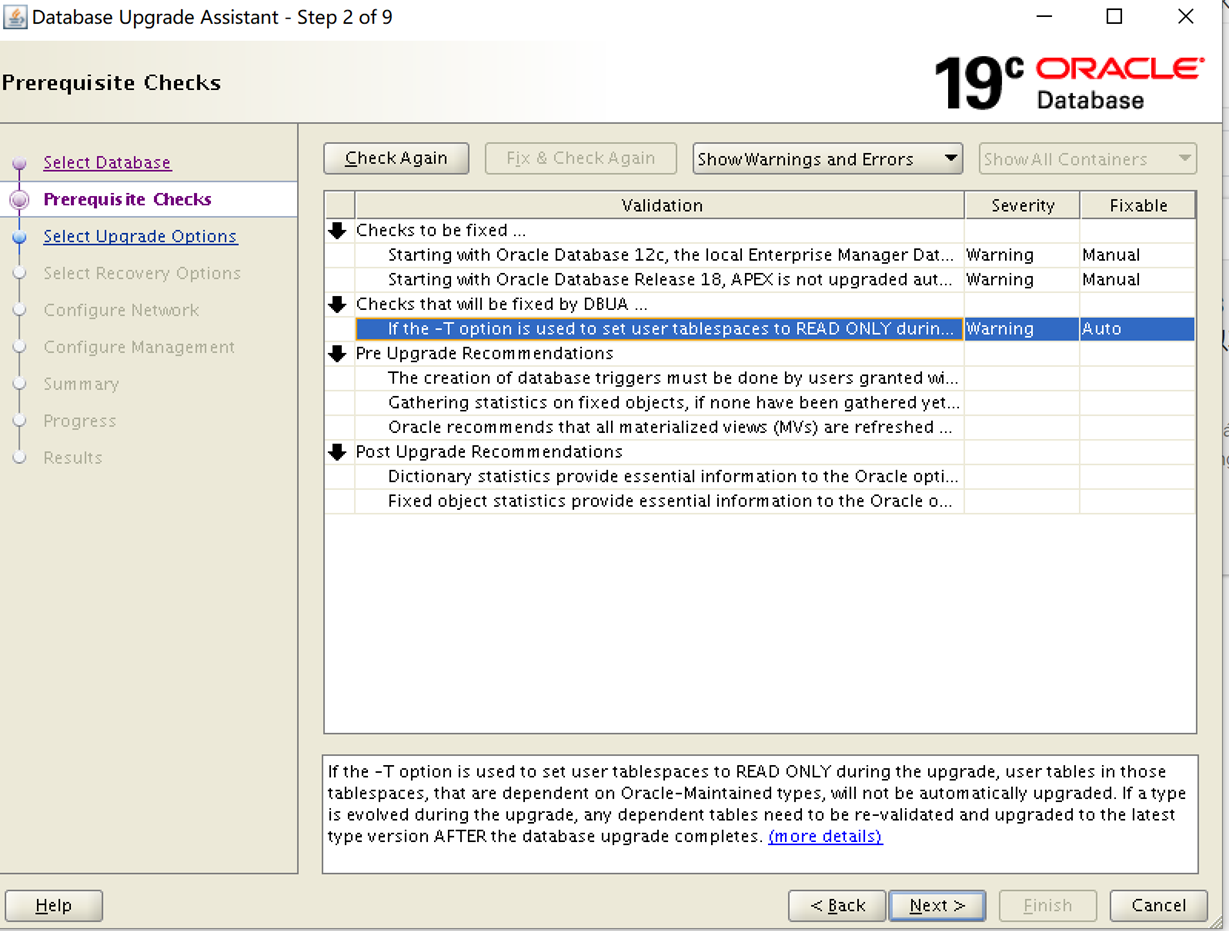
Task: Cancel the upgrade wizard
Action: 1158,905
